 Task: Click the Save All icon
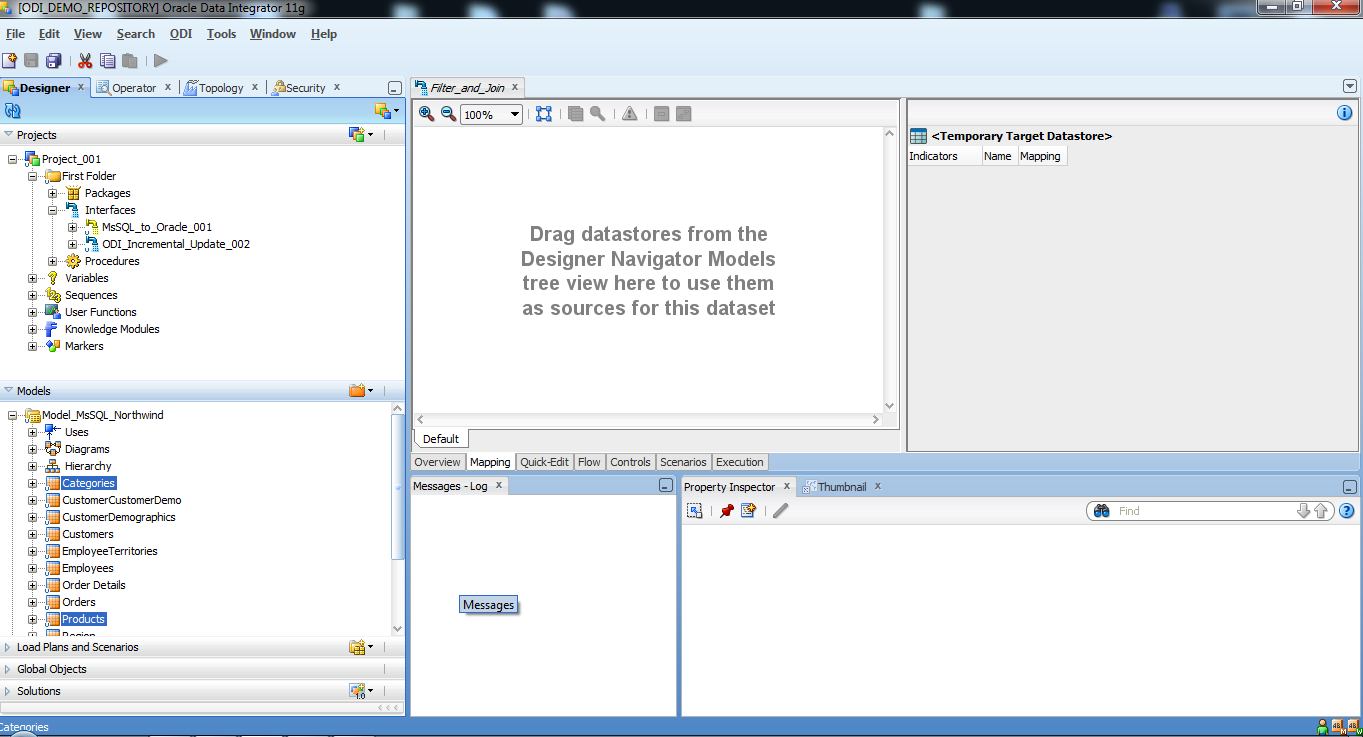53,60
